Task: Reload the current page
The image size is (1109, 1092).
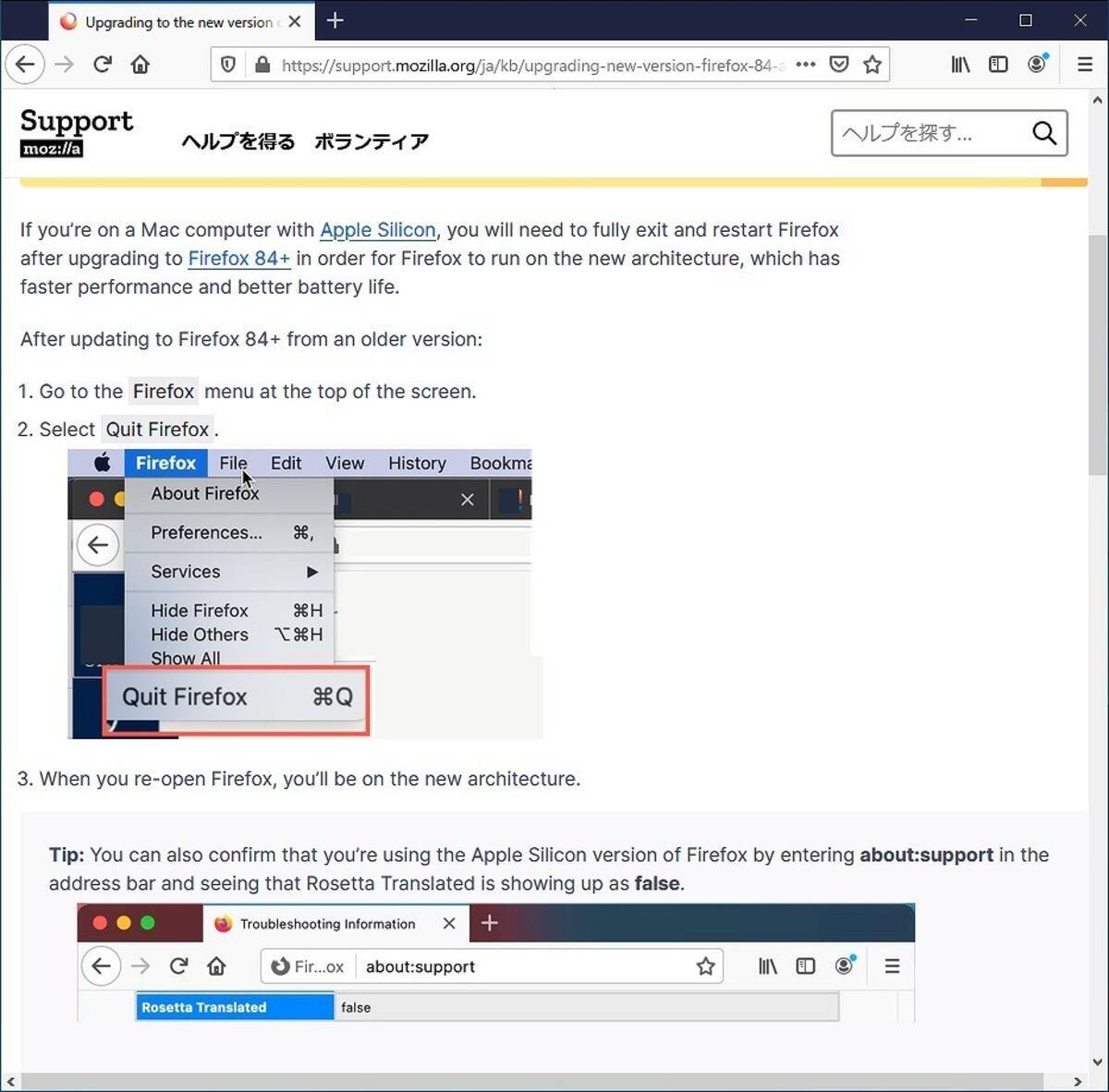Action: click(103, 65)
